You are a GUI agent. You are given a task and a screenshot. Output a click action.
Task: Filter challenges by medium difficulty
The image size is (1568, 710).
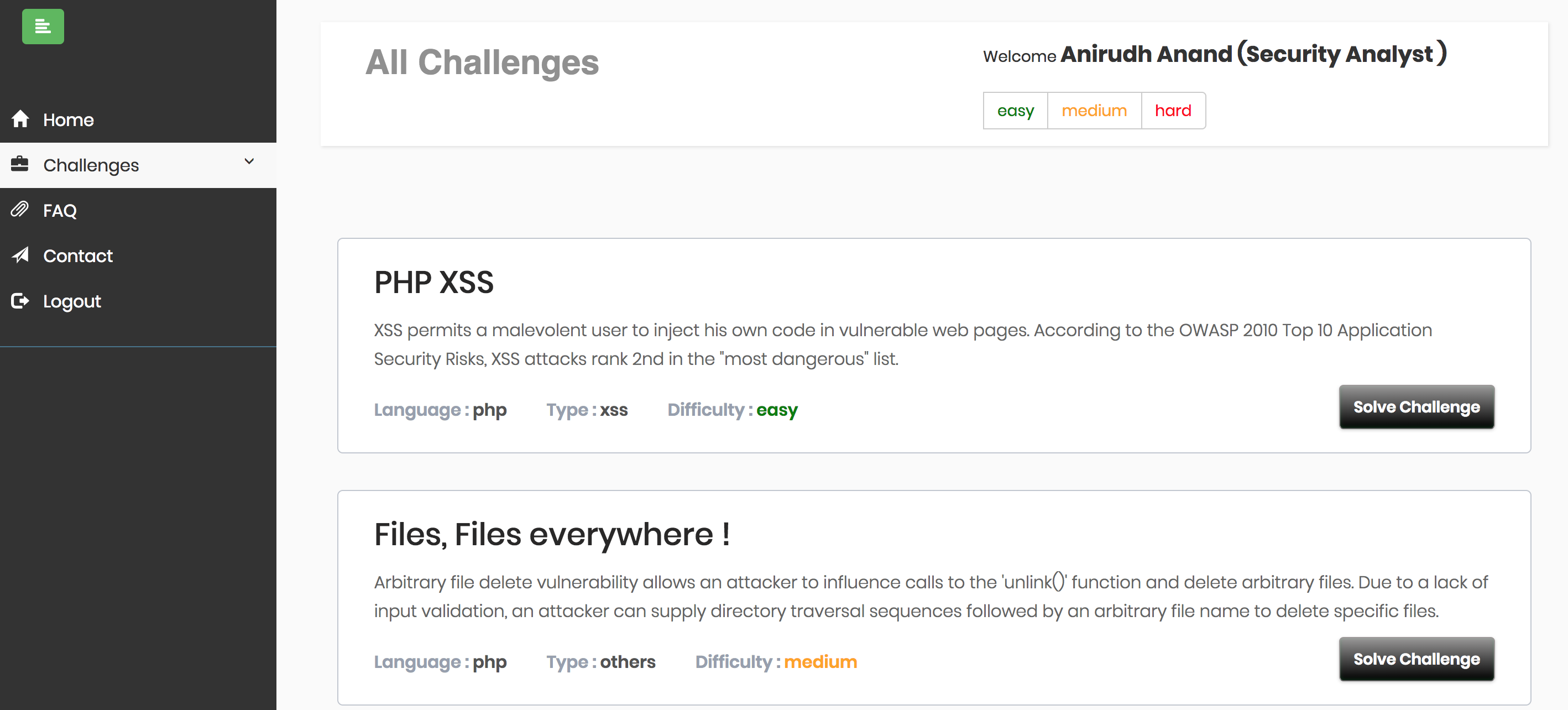(x=1094, y=111)
